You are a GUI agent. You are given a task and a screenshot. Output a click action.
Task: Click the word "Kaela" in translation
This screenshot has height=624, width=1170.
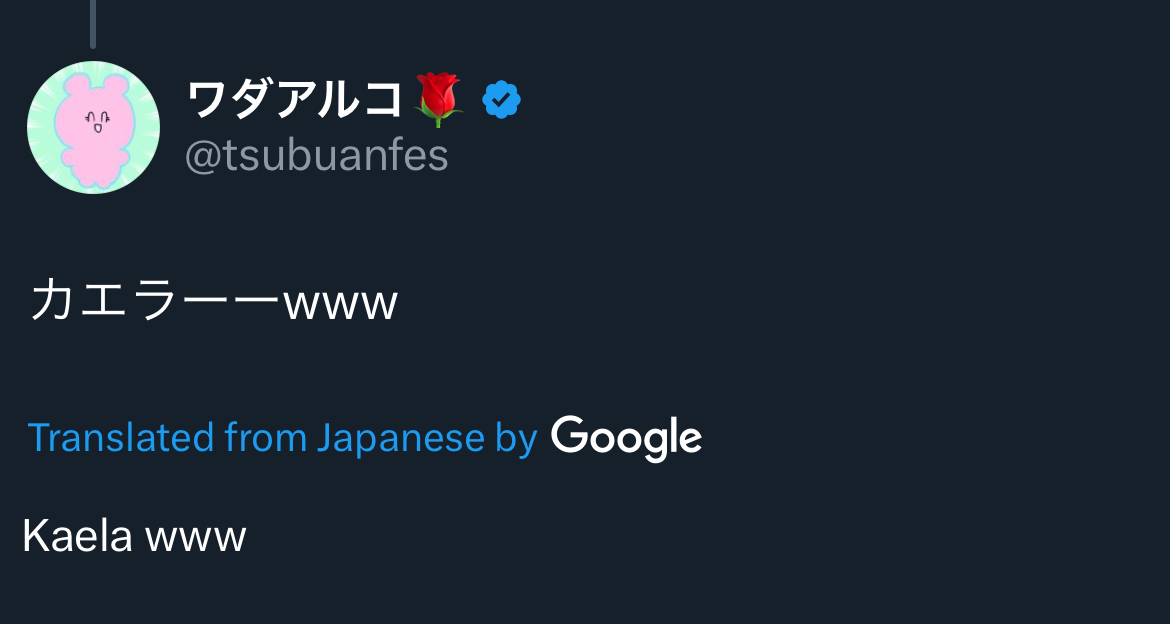tap(77, 536)
